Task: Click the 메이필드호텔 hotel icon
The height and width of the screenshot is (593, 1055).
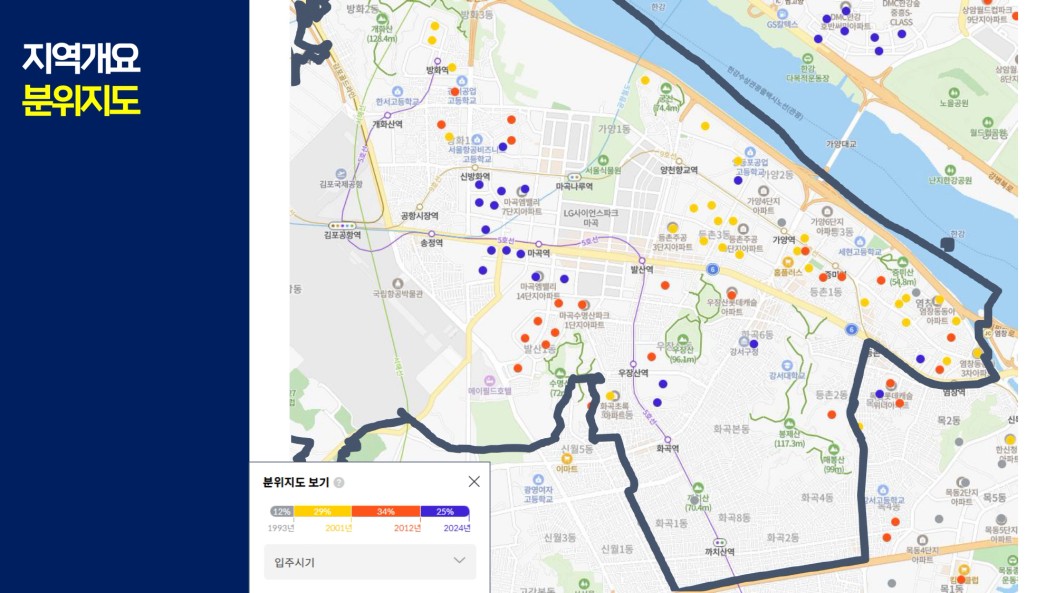Action: coord(490,380)
